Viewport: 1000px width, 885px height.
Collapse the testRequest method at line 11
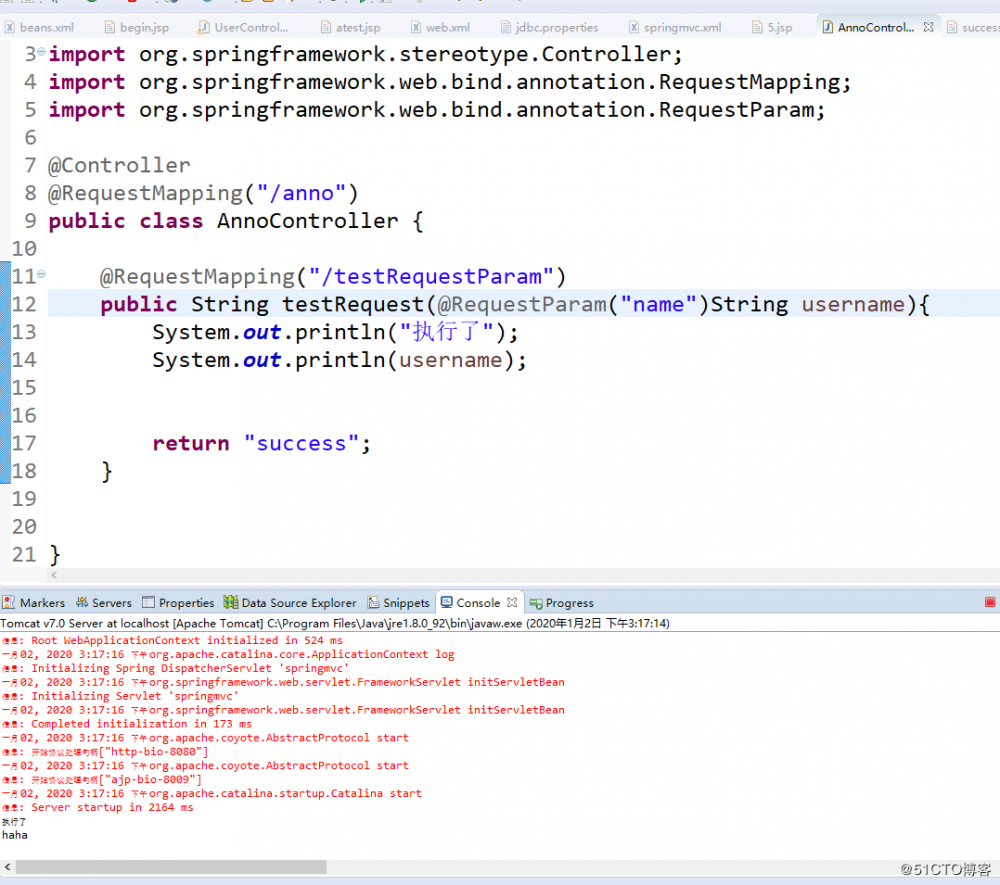point(41,274)
